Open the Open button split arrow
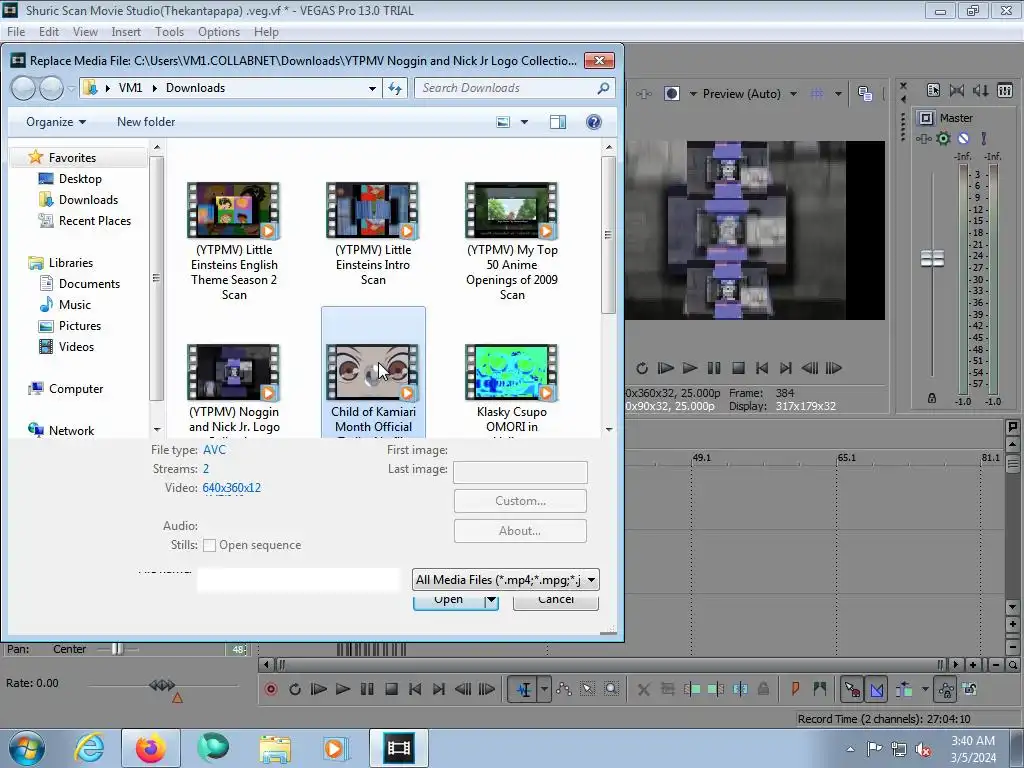This screenshot has width=1024, height=768. pos(491,600)
